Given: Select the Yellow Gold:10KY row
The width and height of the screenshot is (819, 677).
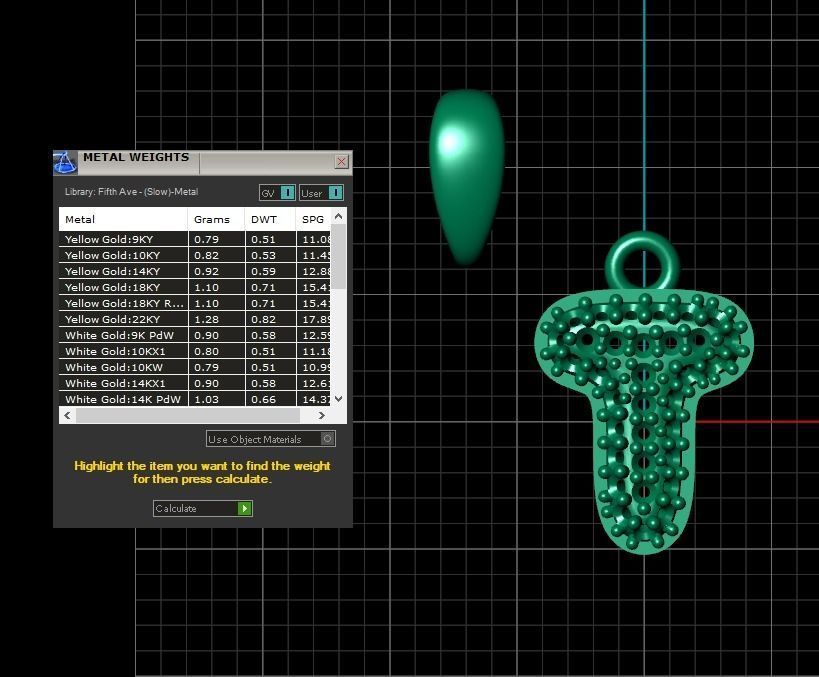Looking at the screenshot, I should 195,255.
